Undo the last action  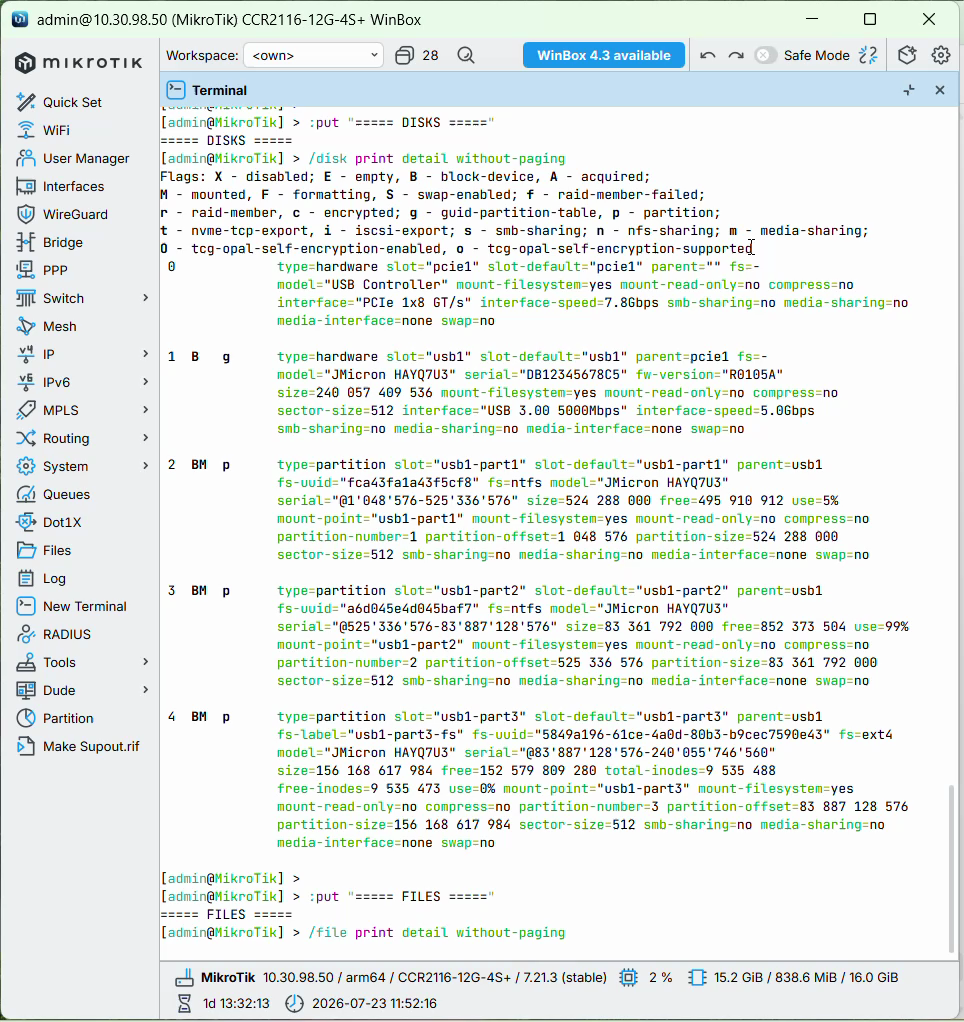[708, 55]
